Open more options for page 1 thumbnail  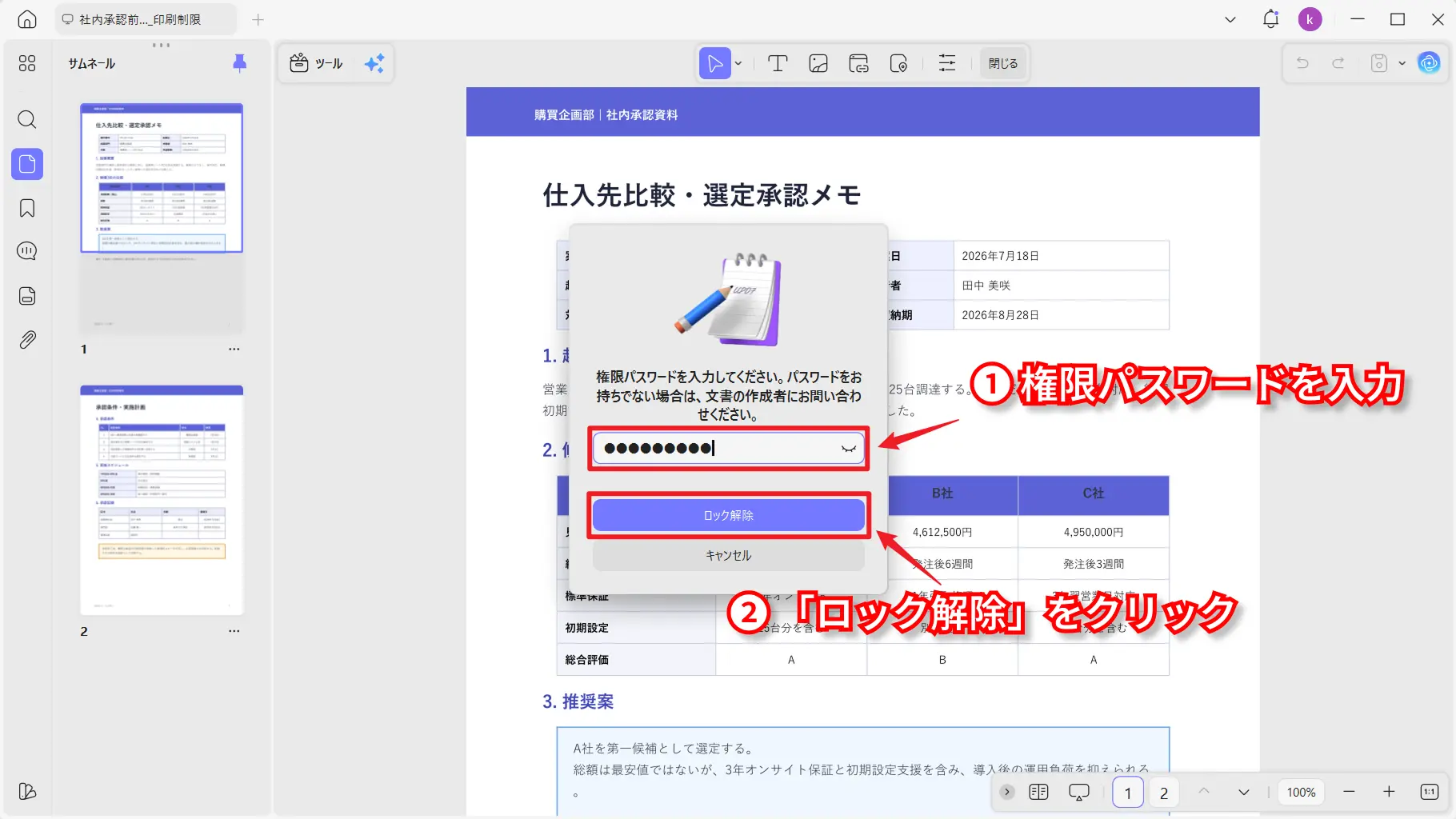(x=234, y=349)
